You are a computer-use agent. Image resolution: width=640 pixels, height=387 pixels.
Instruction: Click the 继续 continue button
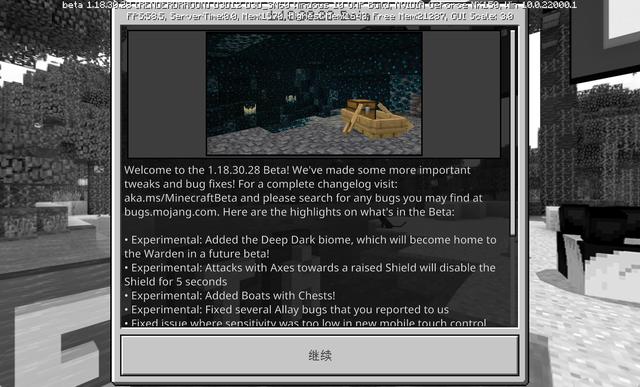tap(320, 355)
